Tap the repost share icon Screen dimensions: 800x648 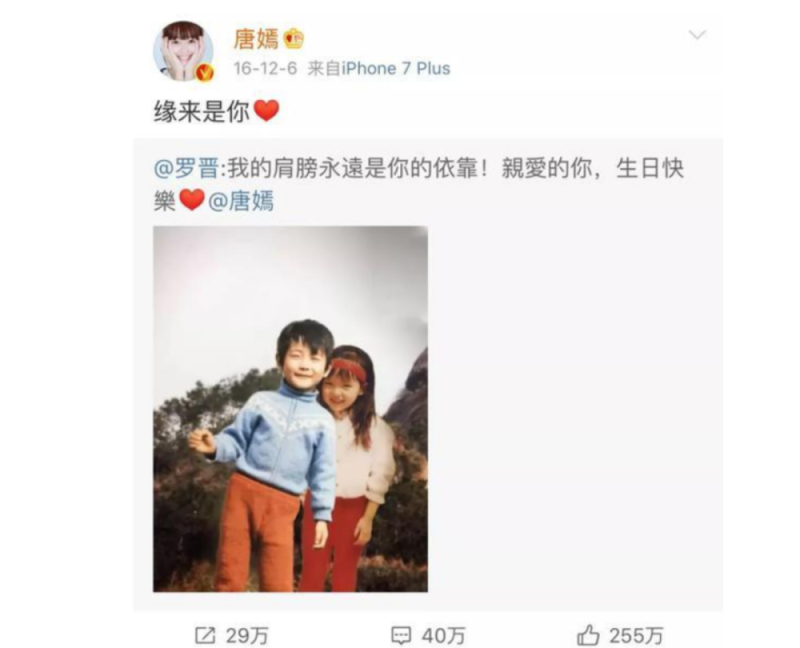(205, 636)
